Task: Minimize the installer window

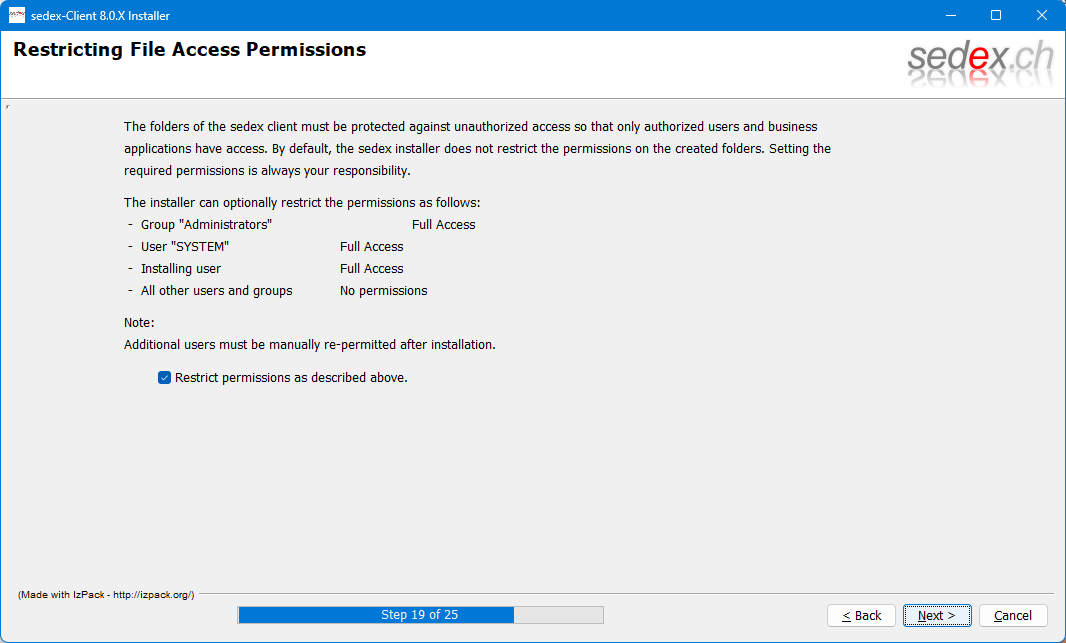Action: pos(949,15)
